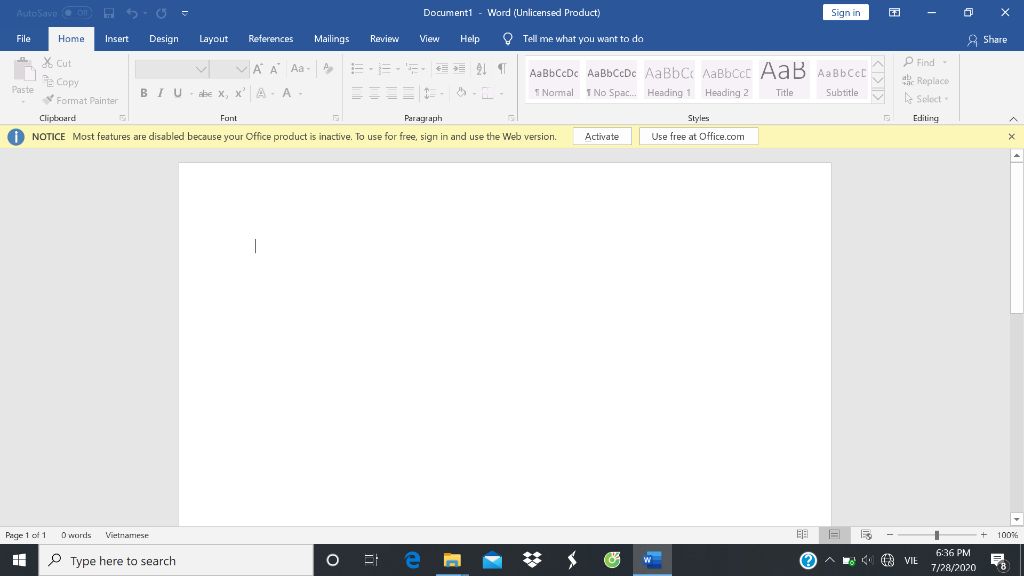Click the Help tab
This screenshot has height=576, width=1024.
pos(470,39)
